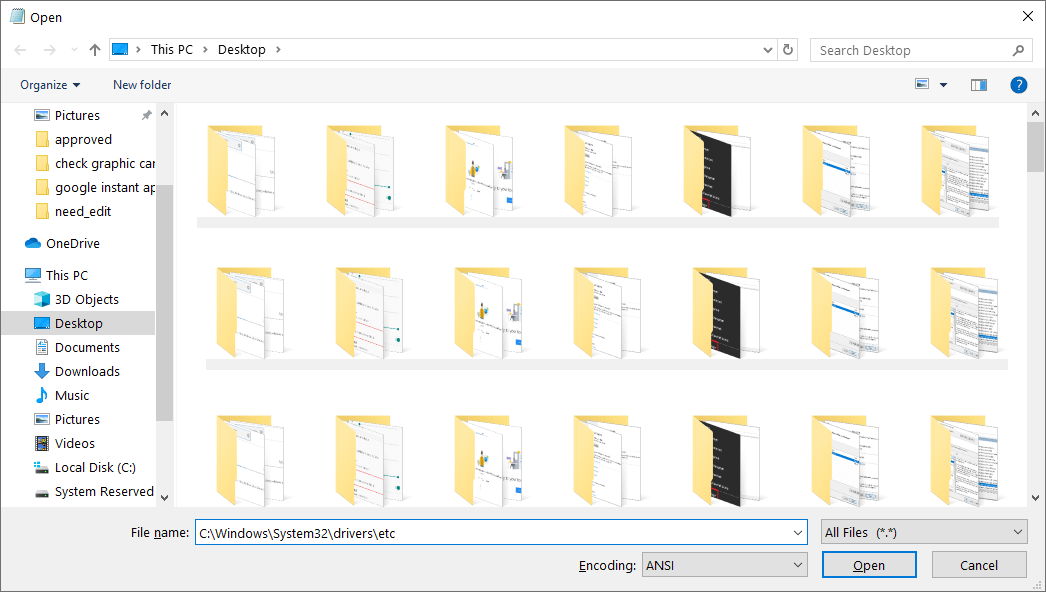Click the back navigation arrow

click(x=20, y=49)
